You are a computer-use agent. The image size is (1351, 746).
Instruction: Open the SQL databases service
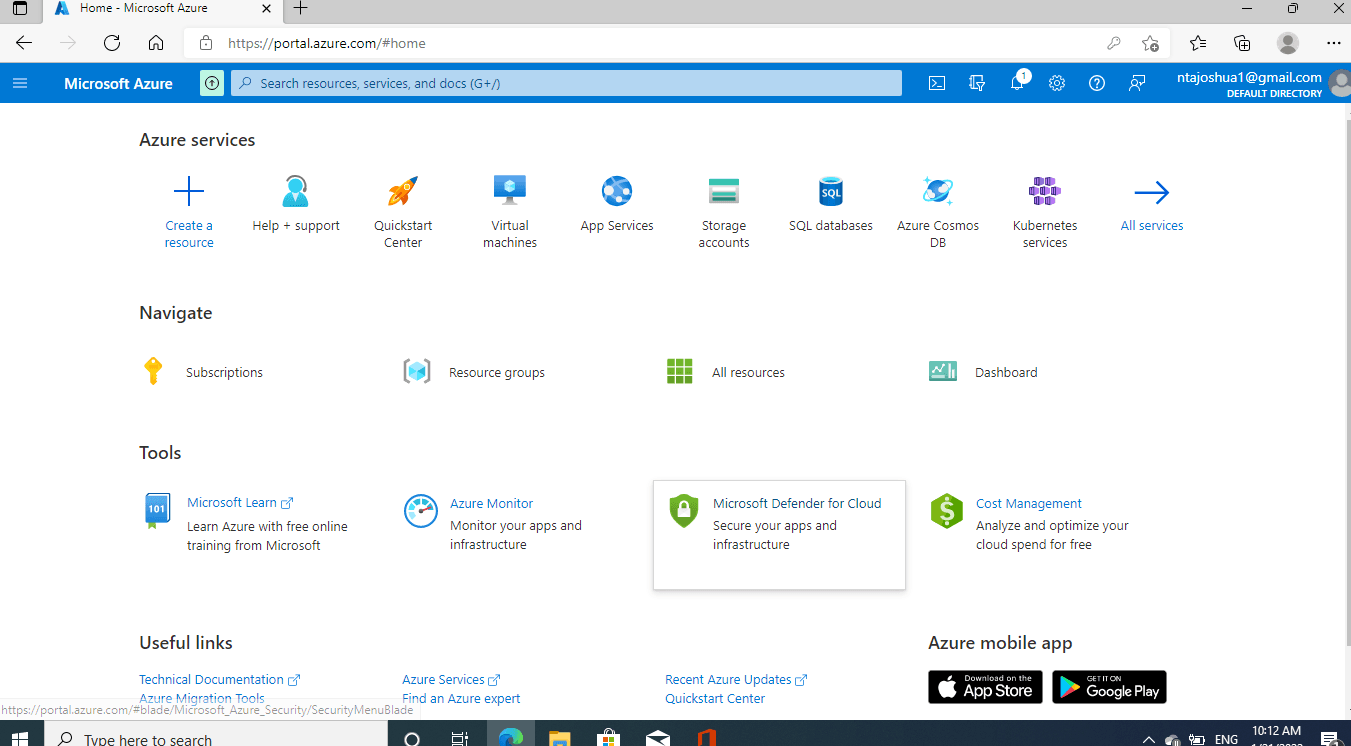[x=830, y=191]
